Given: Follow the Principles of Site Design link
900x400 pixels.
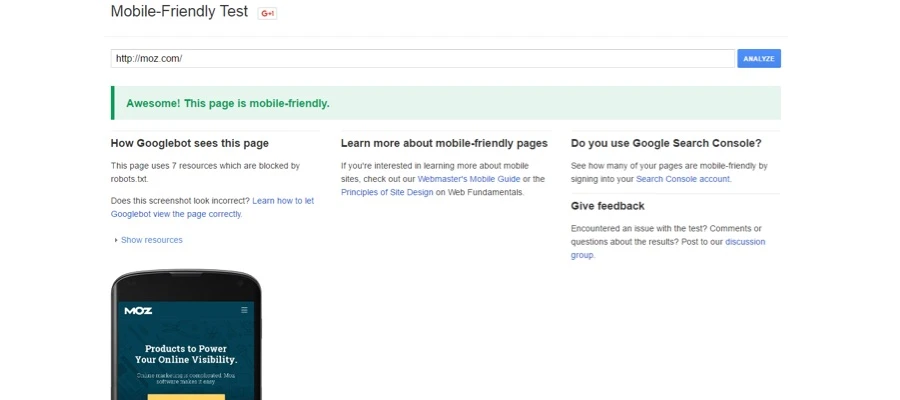Looking at the screenshot, I should [387, 192].
